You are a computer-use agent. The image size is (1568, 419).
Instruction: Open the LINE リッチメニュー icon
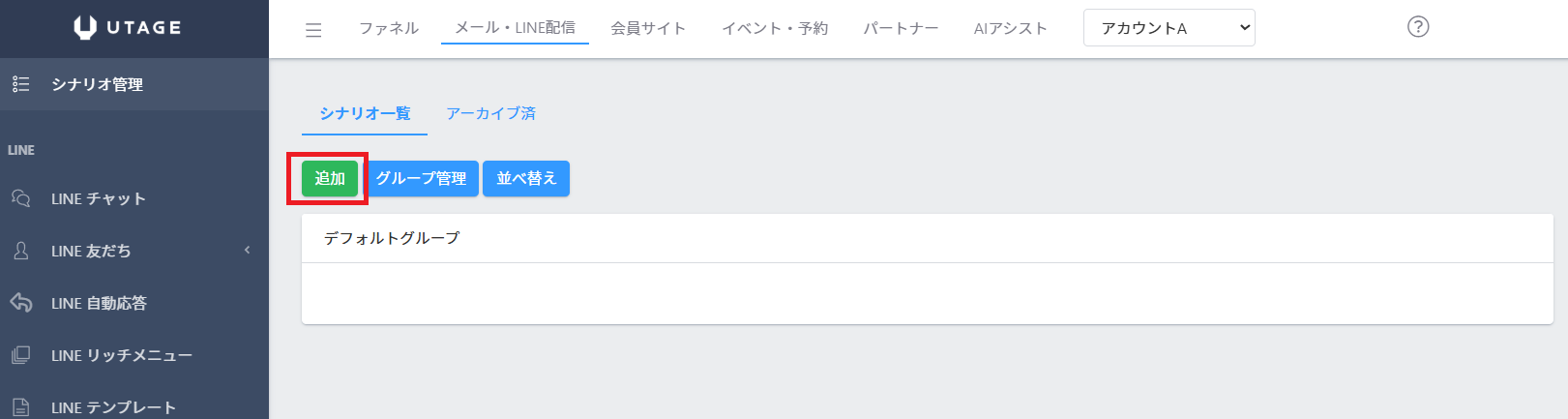point(21,355)
